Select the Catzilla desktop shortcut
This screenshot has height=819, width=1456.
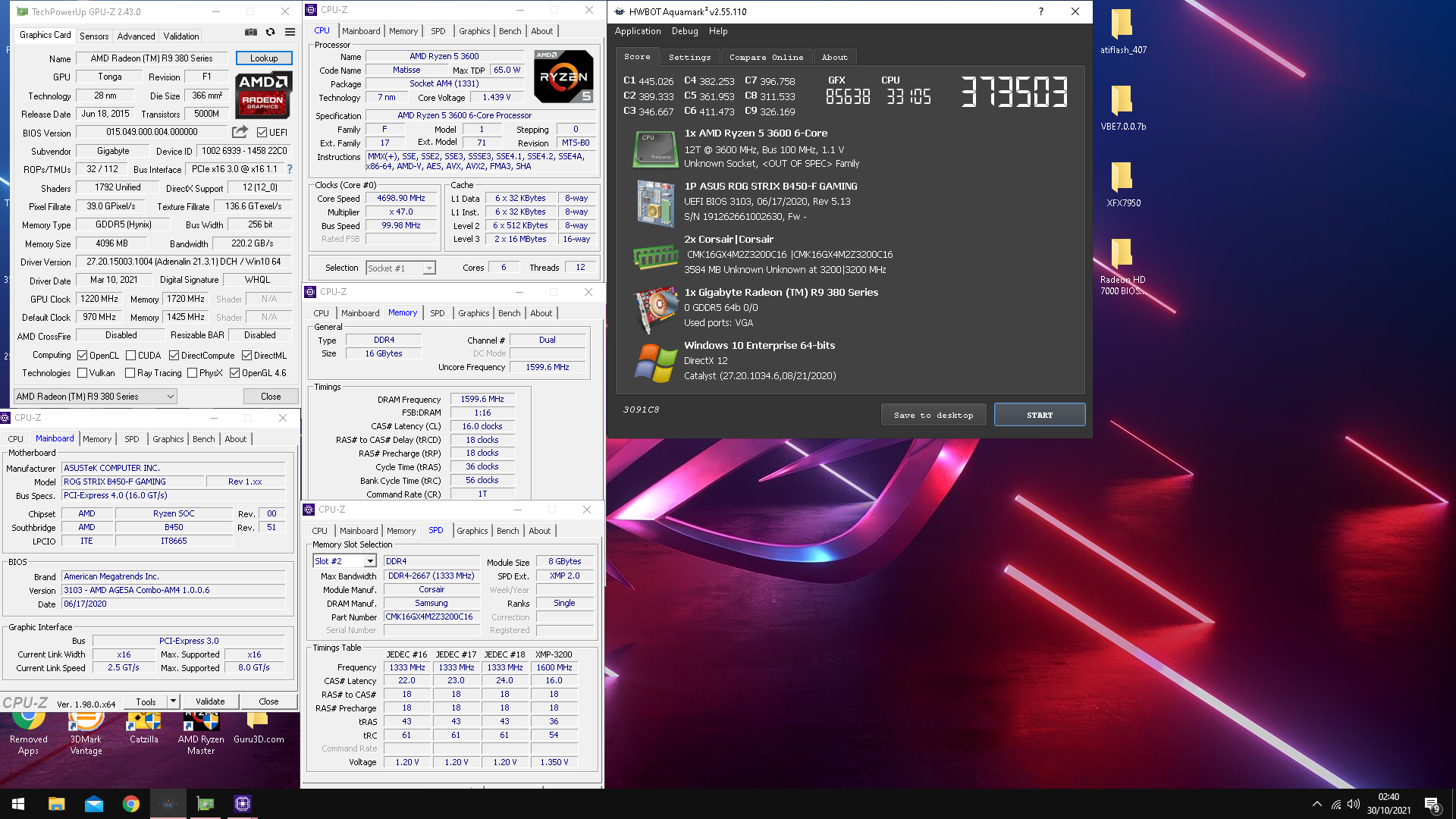tap(144, 729)
